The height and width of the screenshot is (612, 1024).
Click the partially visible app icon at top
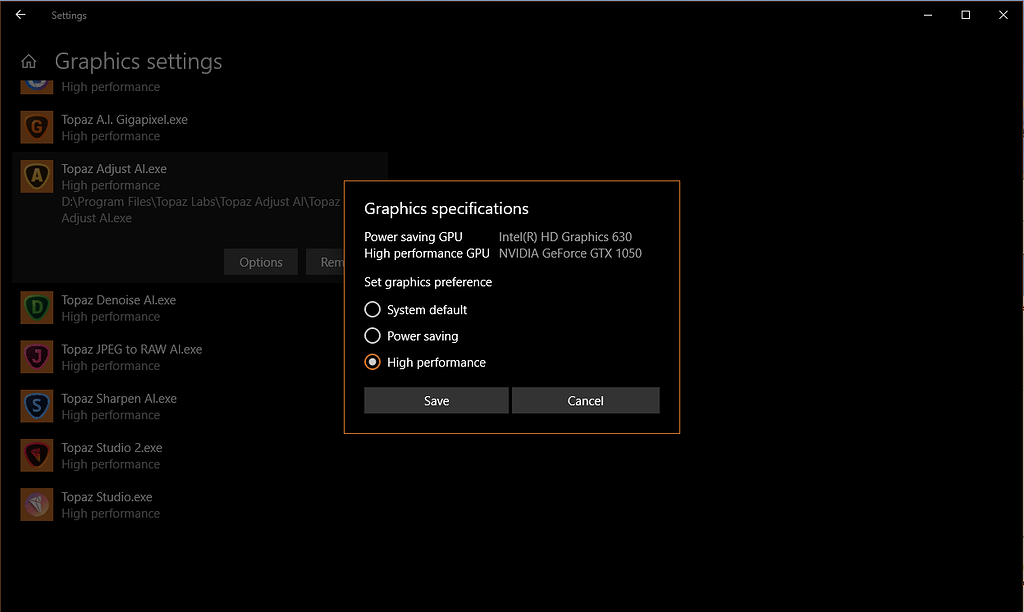coord(36,82)
